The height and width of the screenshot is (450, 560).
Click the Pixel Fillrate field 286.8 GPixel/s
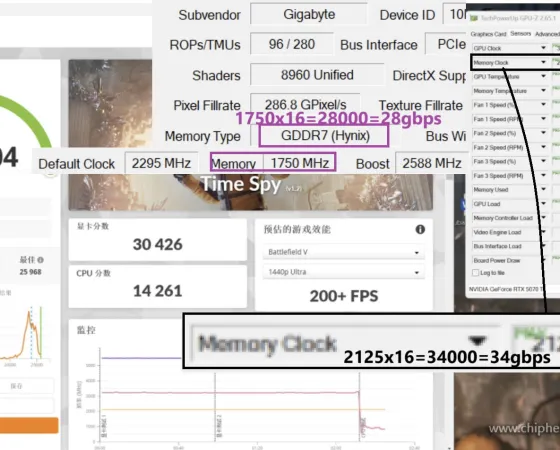pyautogui.click(x=305, y=104)
